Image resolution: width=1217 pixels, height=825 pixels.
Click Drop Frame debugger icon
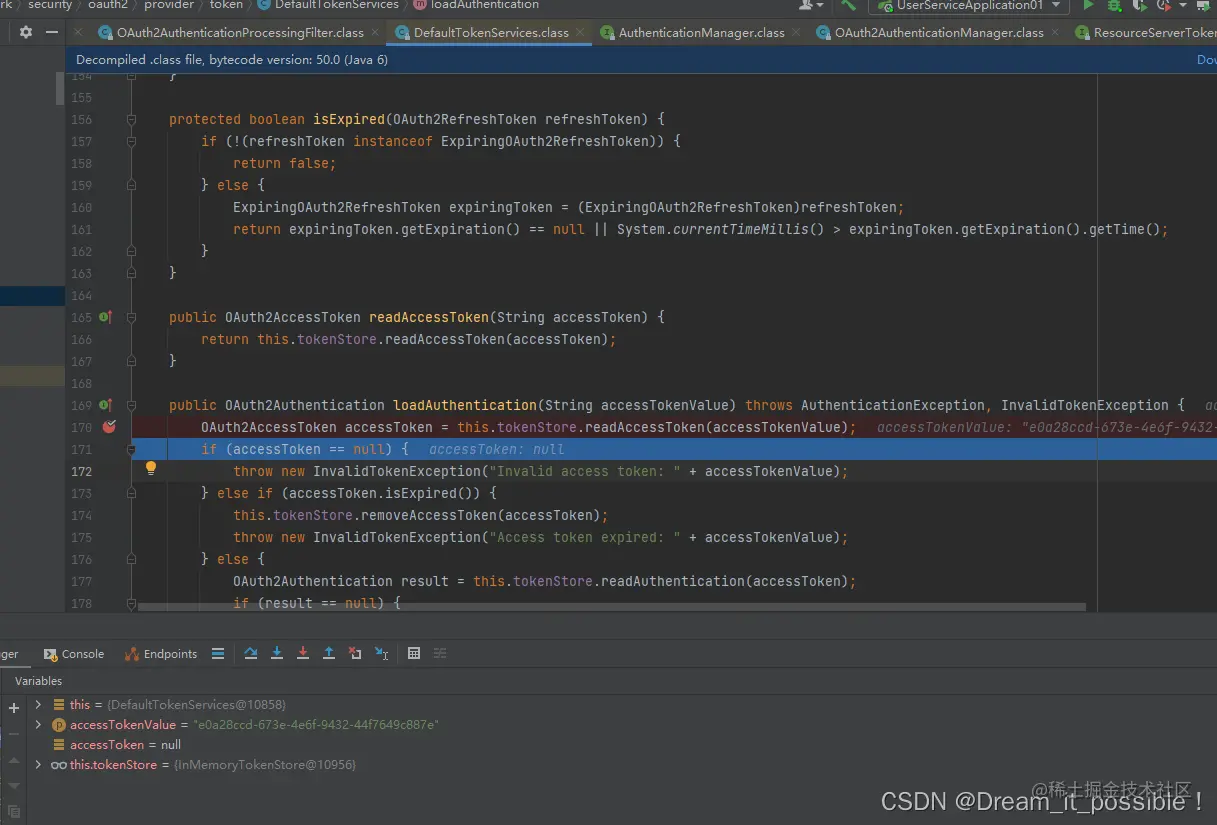point(355,653)
